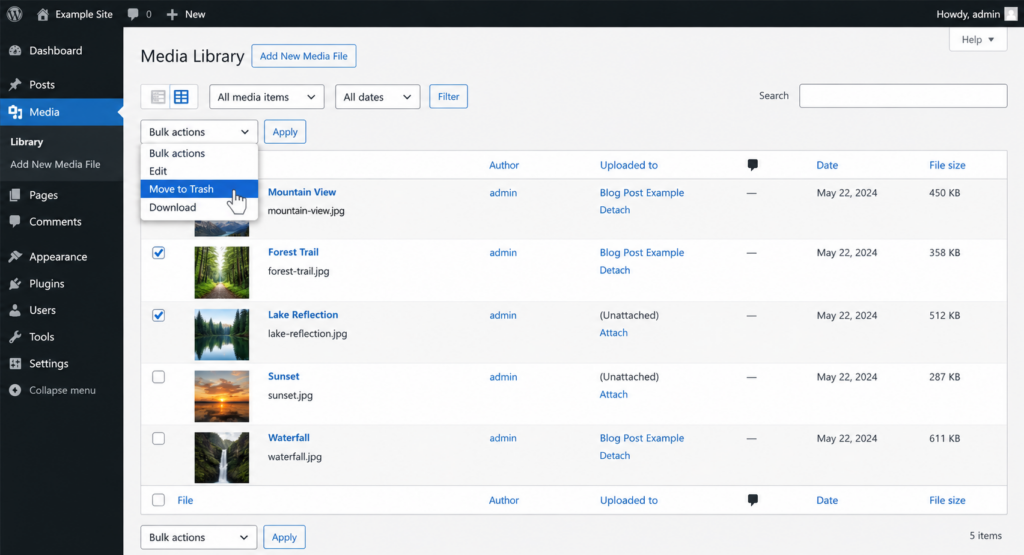The width and height of the screenshot is (1024, 555).
Task: Open the Library submenu item
Action: 26,142
